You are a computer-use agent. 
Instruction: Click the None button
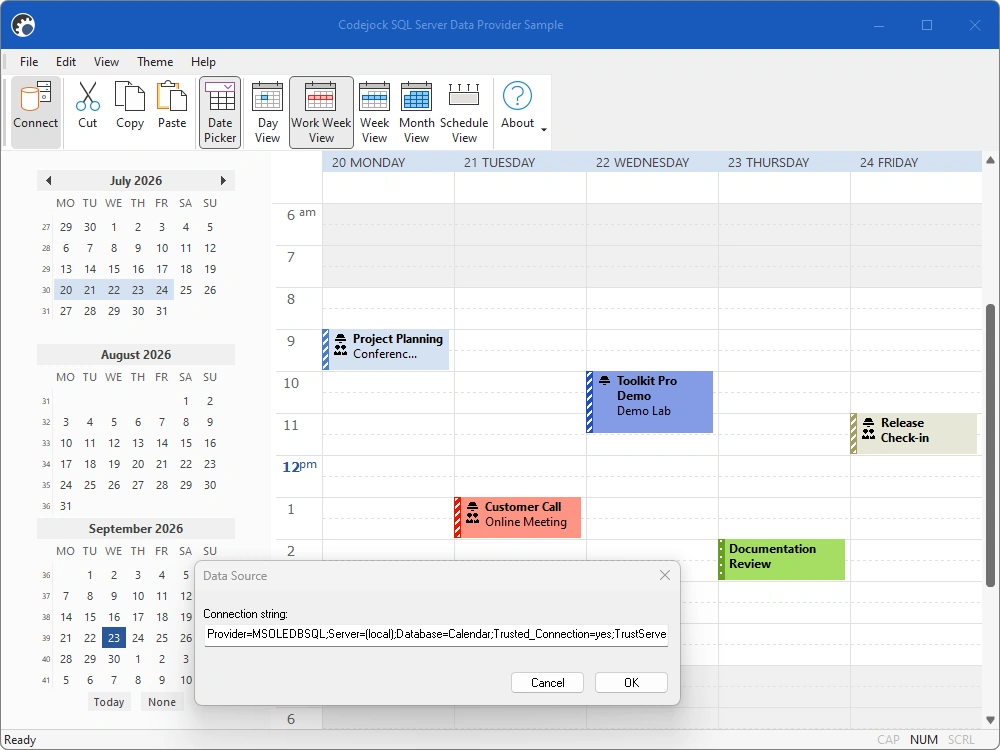click(162, 702)
